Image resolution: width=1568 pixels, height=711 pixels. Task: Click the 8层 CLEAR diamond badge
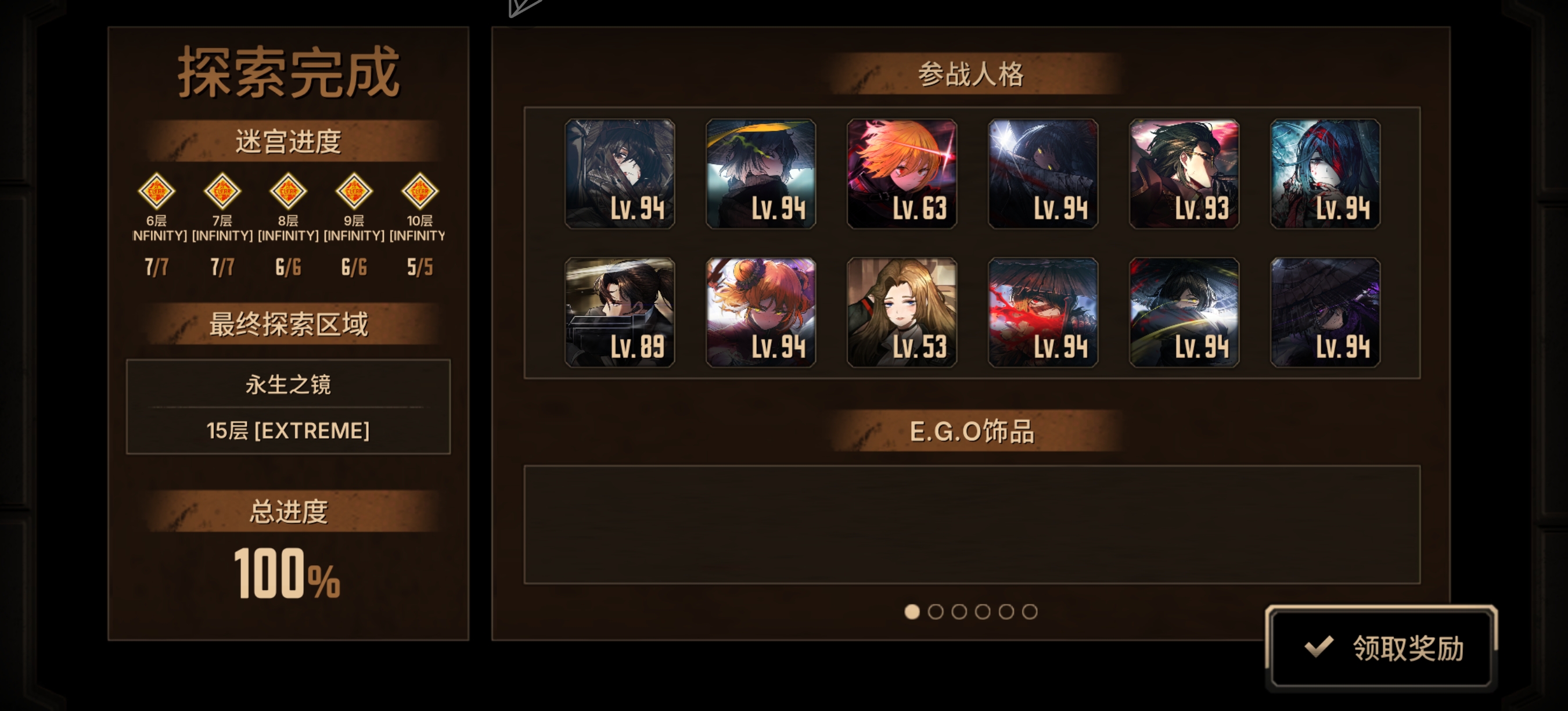[288, 191]
